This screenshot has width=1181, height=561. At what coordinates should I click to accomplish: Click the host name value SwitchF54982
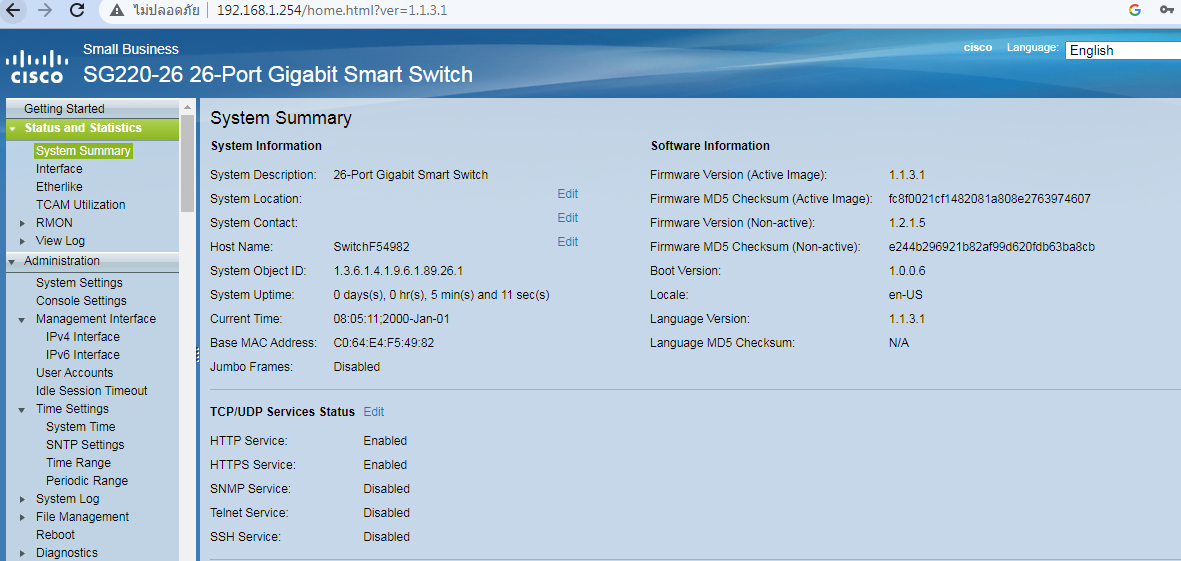point(371,247)
